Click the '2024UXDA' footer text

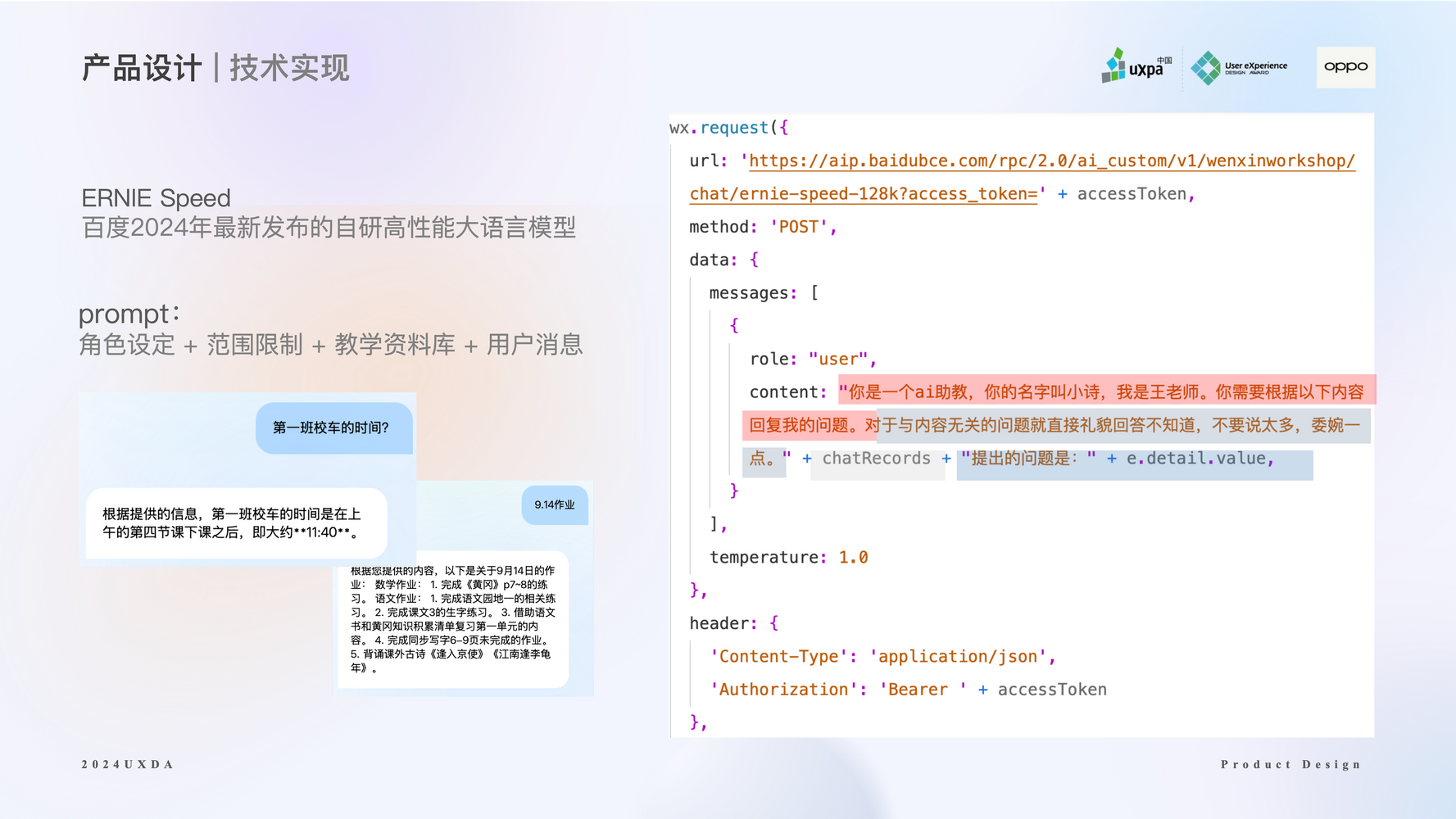click(x=128, y=764)
